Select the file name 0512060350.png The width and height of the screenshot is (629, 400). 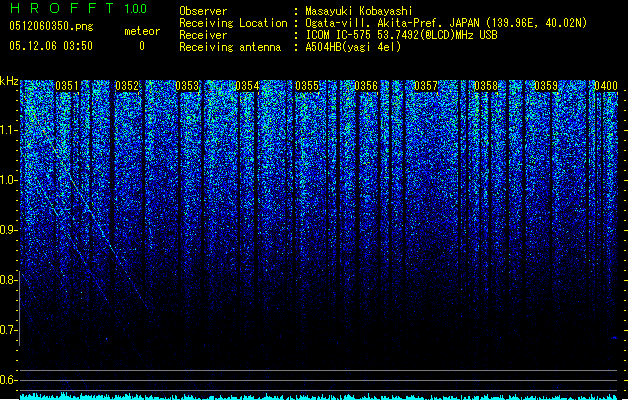[x=51, y=27]
